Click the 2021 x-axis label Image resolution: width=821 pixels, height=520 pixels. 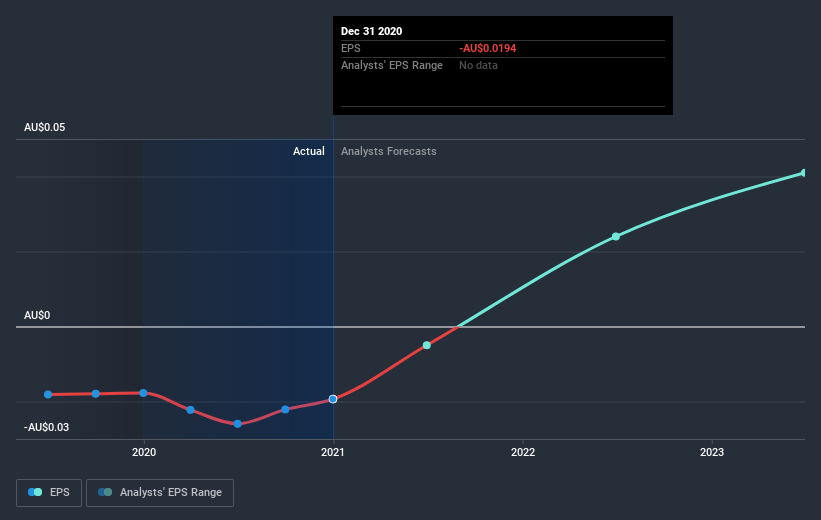pos(333,452)
